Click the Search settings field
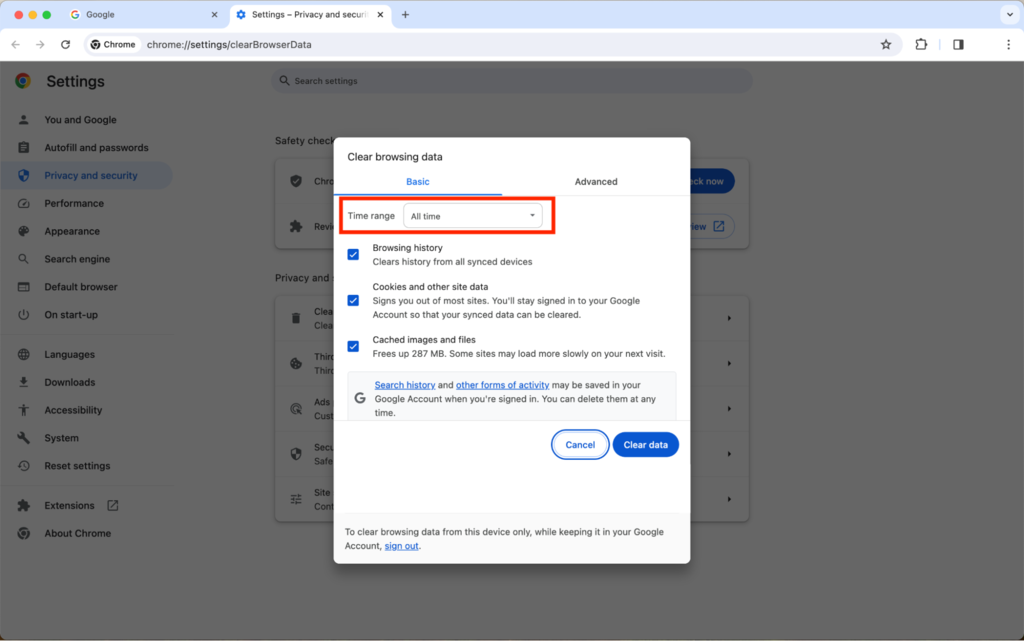1024x641 pixels. pos(511,80)
